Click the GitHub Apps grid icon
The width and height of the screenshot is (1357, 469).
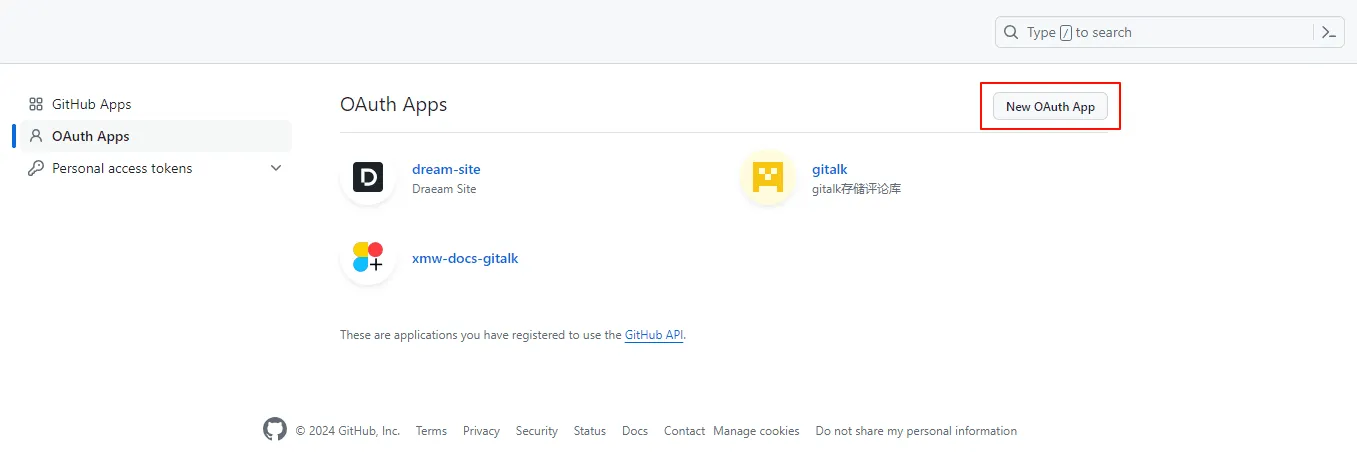pyautogui.click(x=36, y=104)
